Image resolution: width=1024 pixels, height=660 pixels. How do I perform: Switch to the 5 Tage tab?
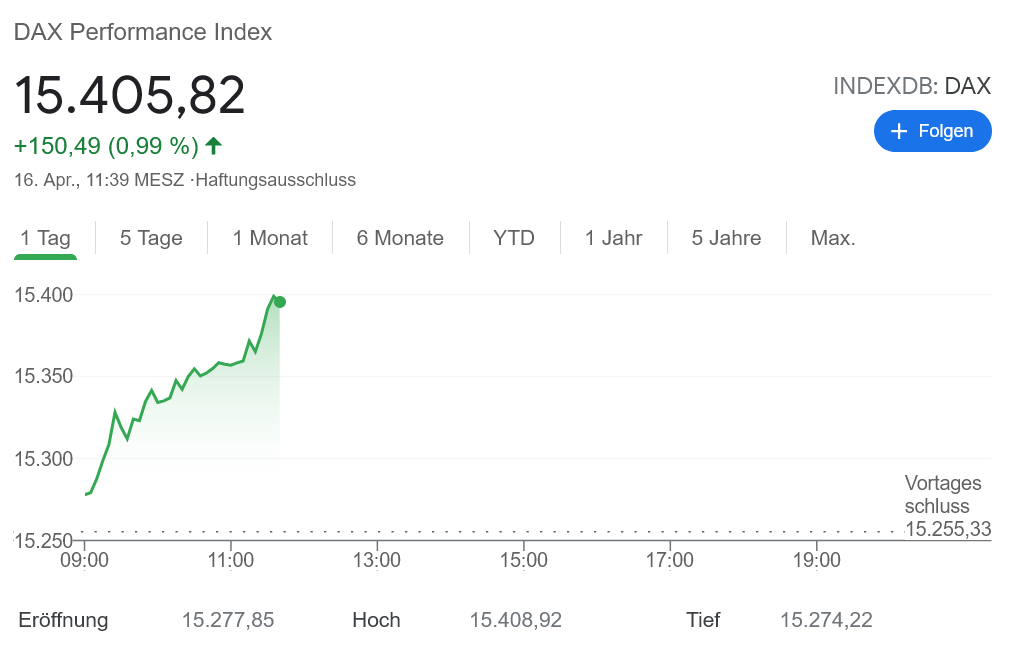point(151,238)
